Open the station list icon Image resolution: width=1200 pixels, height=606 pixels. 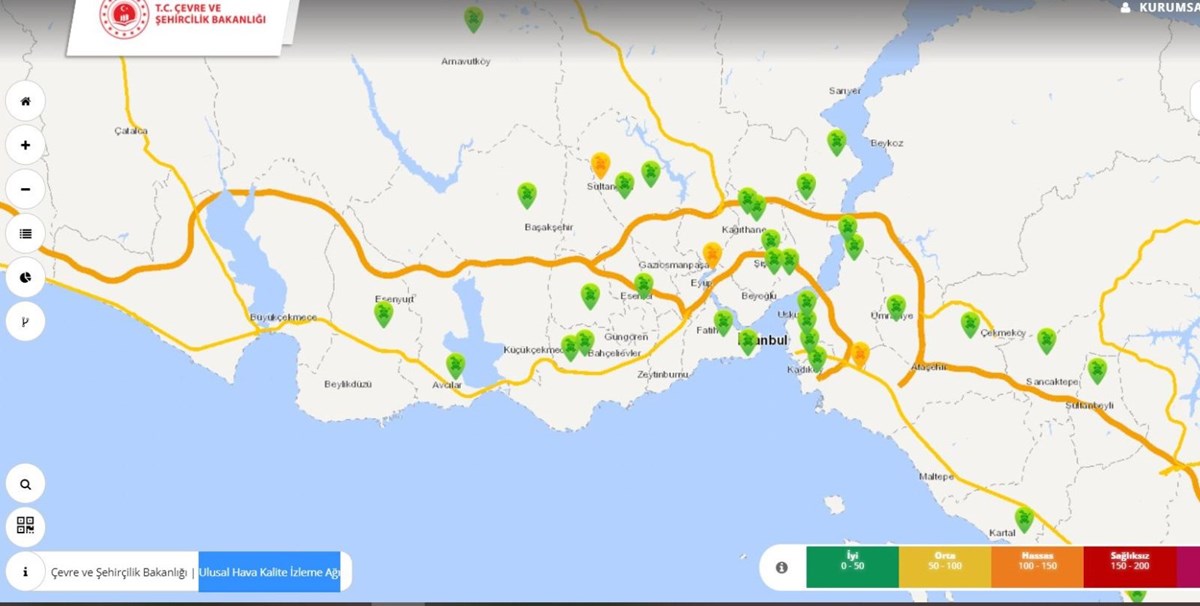click(26, 233)
